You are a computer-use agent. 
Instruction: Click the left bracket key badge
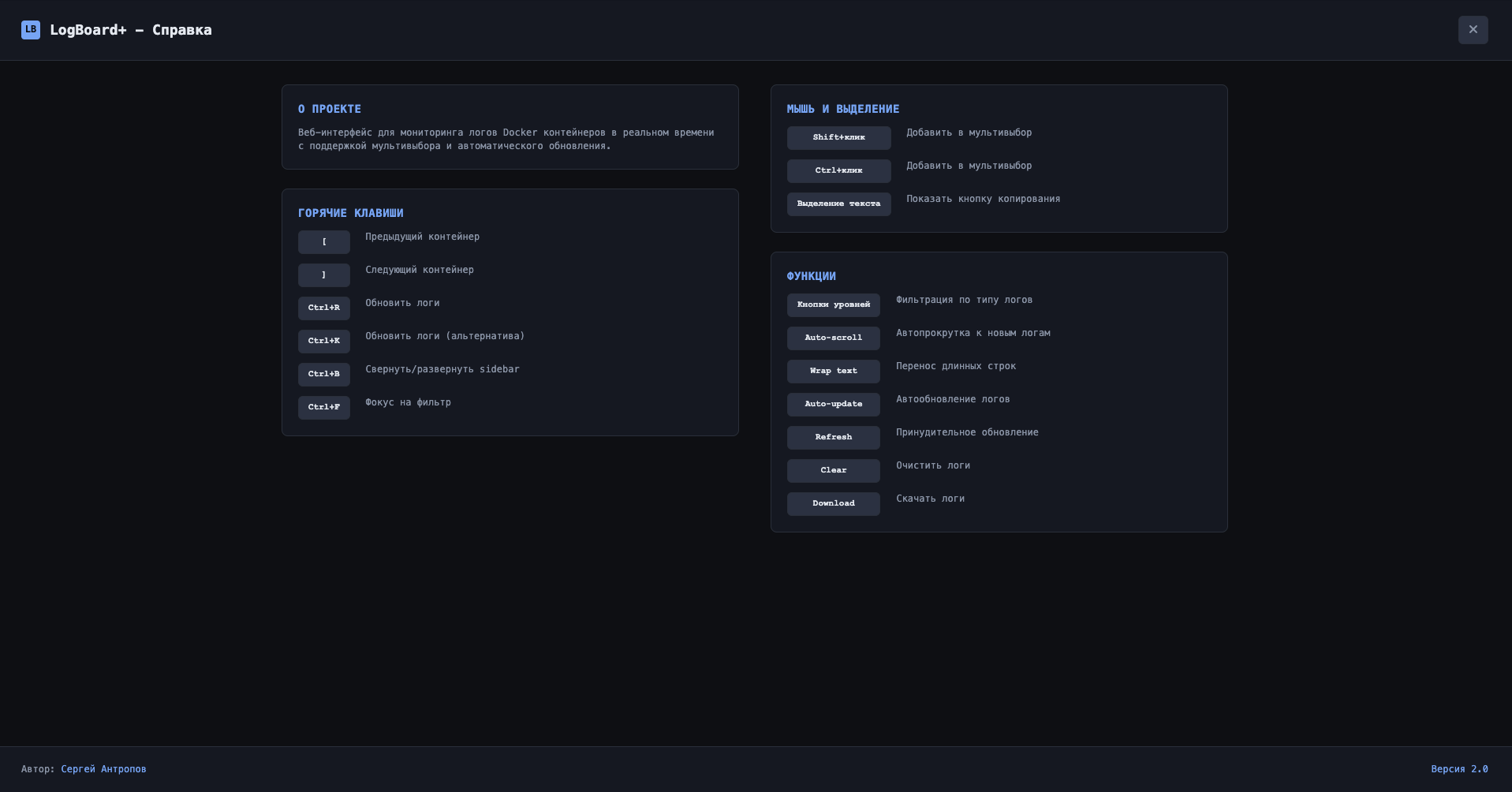323,242
